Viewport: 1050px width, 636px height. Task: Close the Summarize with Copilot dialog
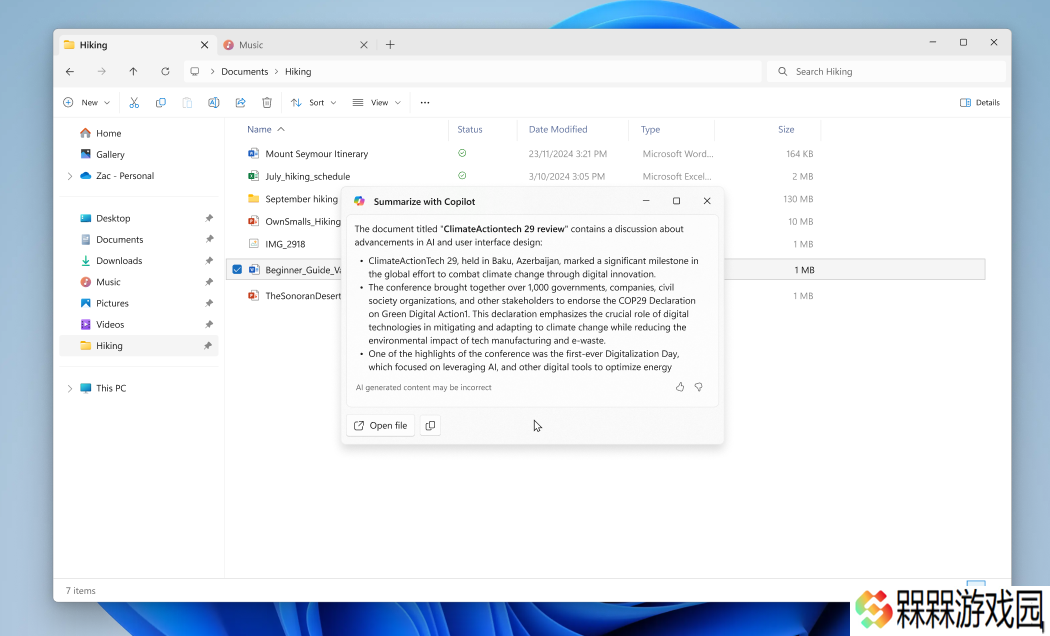coord(706,201)
